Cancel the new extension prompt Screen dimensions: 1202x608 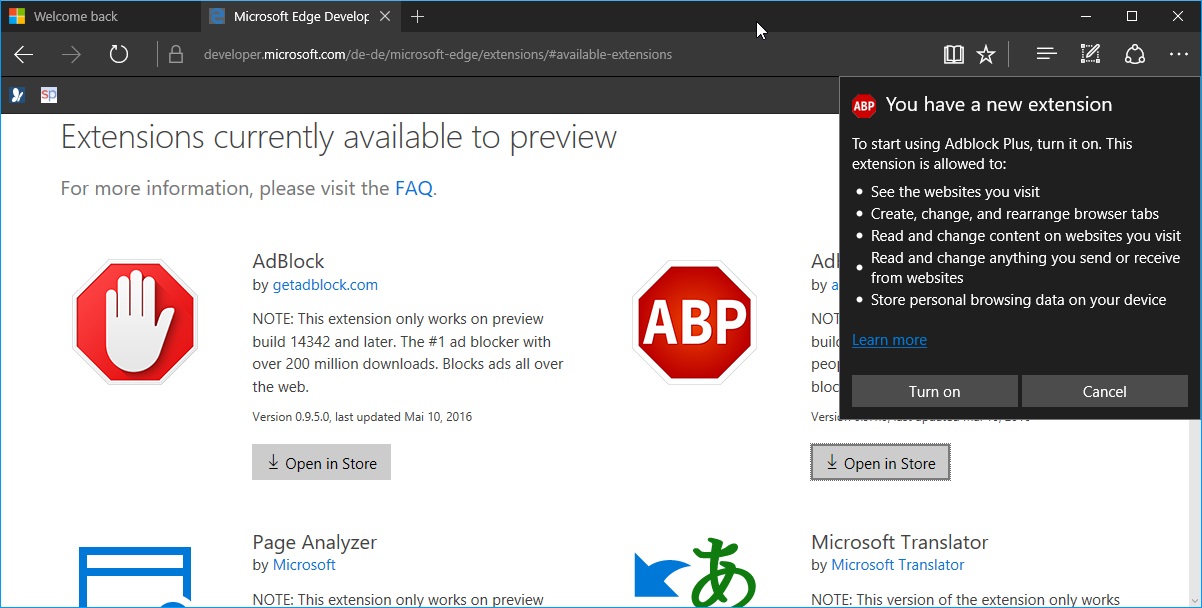click(1105, 391)
